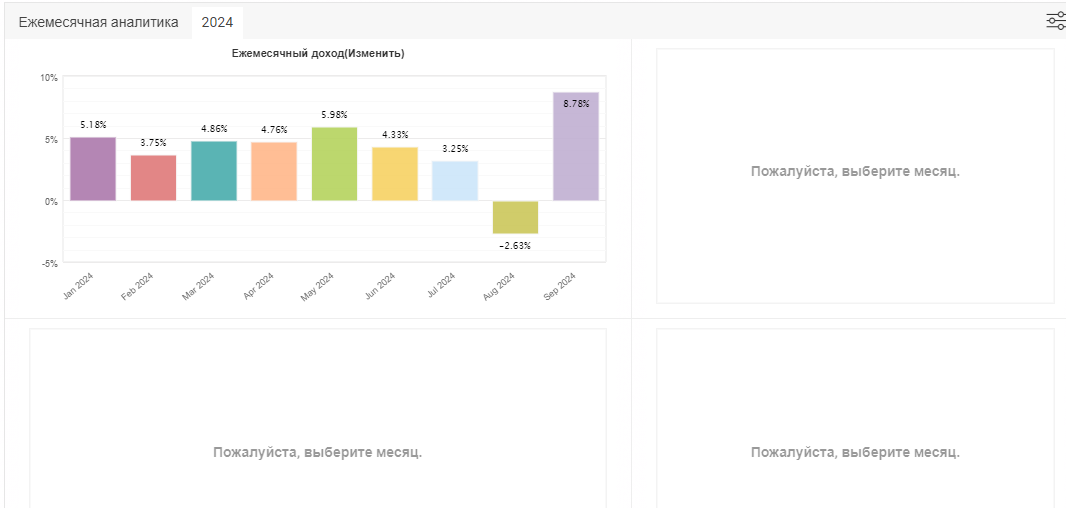Click the May 2024 green bar
1066x508 pixels.
click(x=334, y=164)
